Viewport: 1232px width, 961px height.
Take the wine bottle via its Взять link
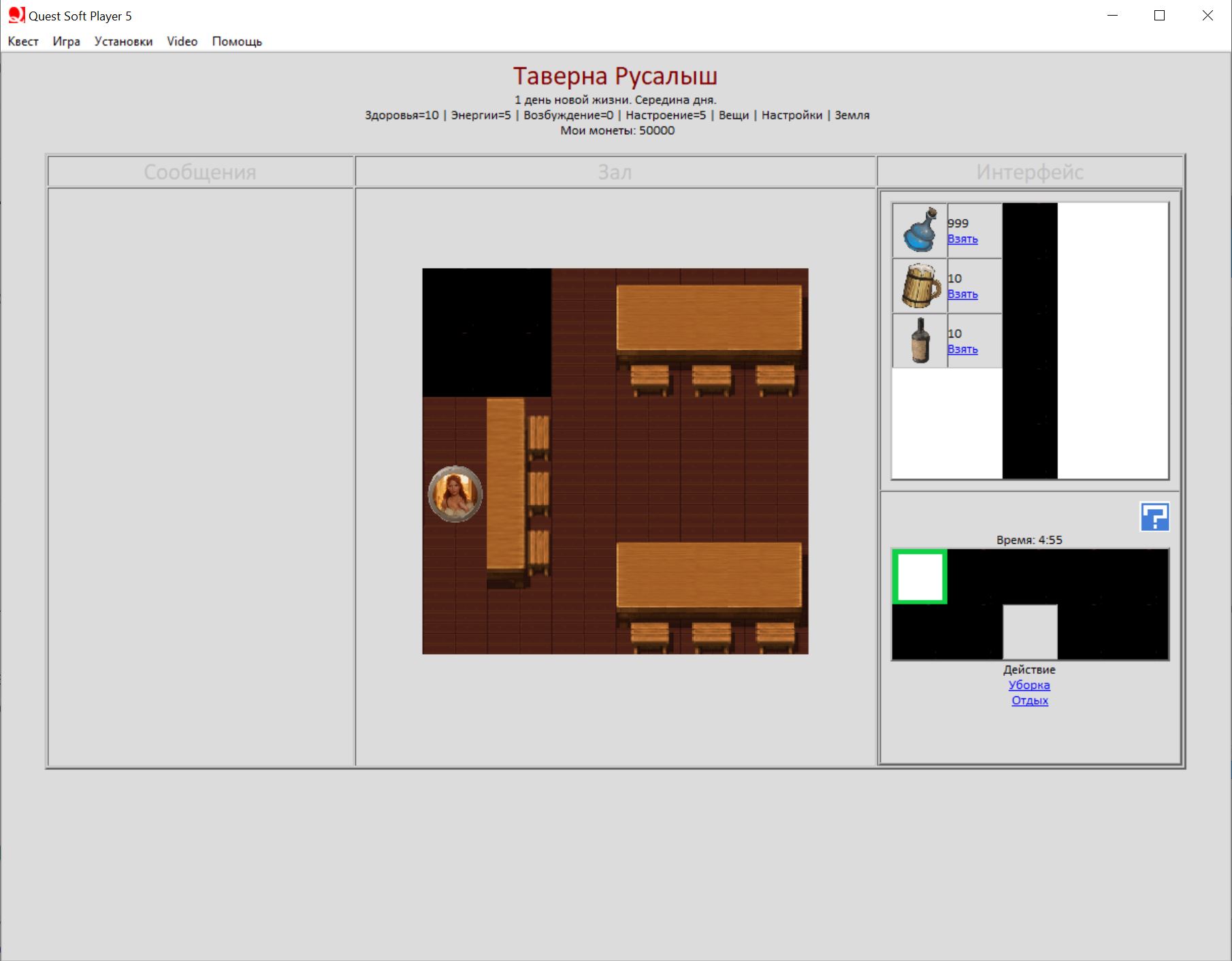pos(962,349)
